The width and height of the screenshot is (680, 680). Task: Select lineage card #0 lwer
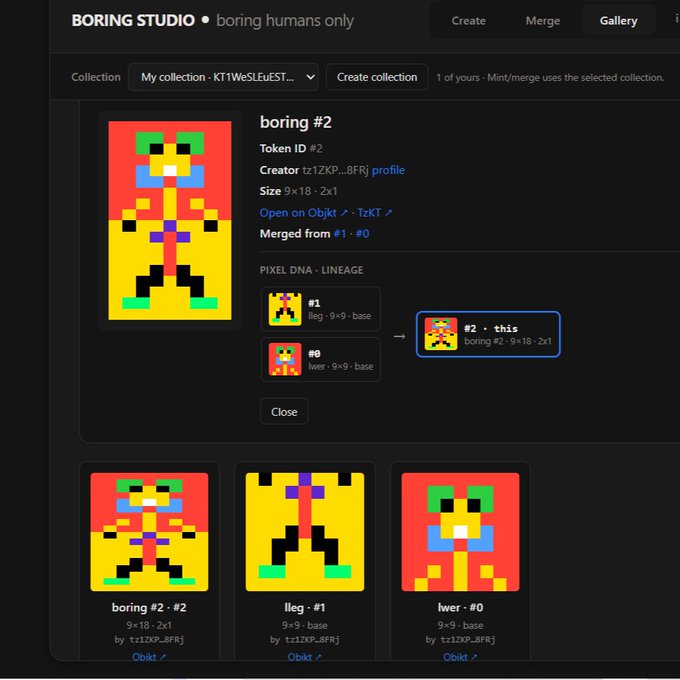tap(320, 360)
